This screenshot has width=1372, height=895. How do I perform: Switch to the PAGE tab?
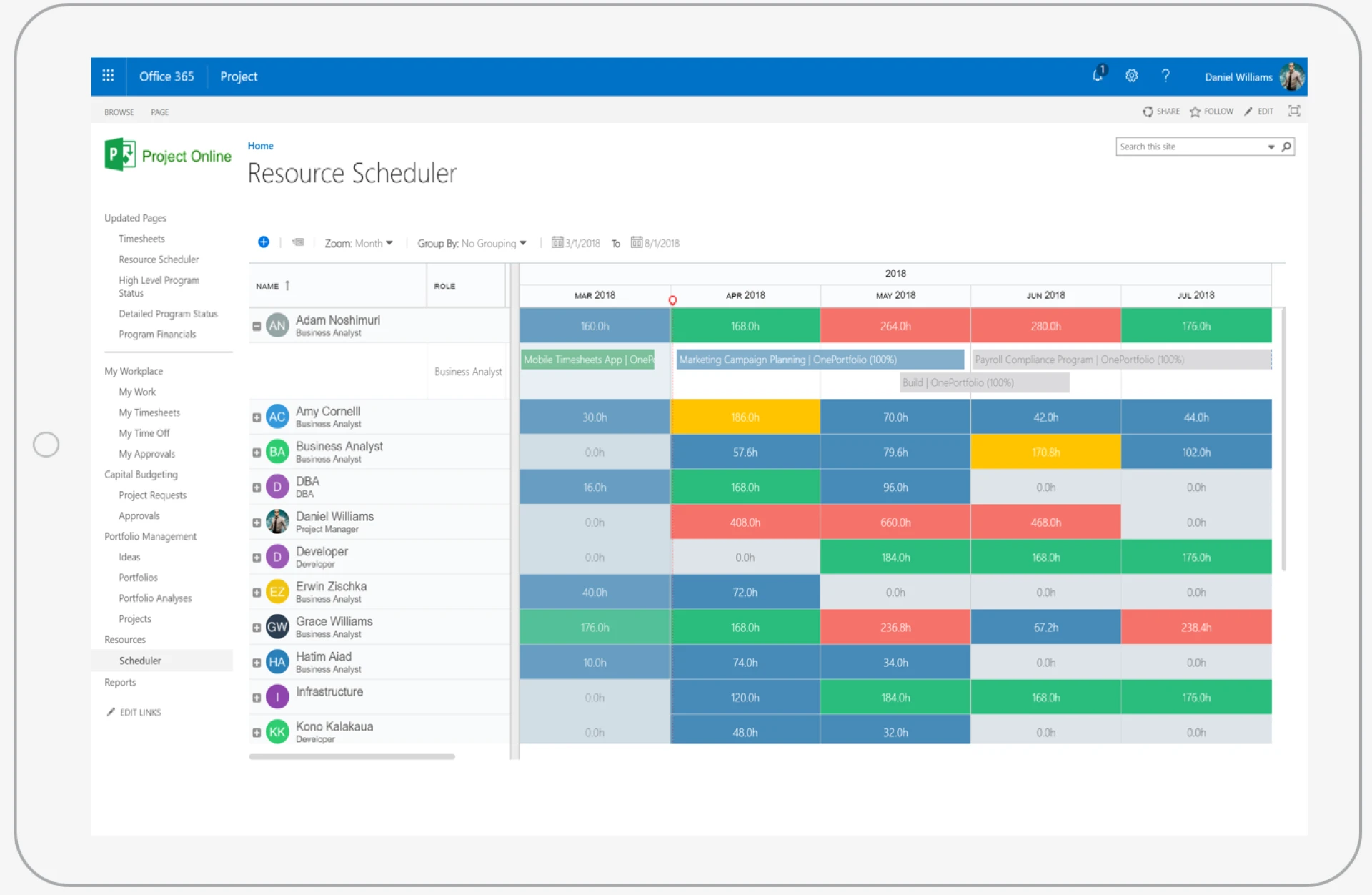tap(159, 112)
